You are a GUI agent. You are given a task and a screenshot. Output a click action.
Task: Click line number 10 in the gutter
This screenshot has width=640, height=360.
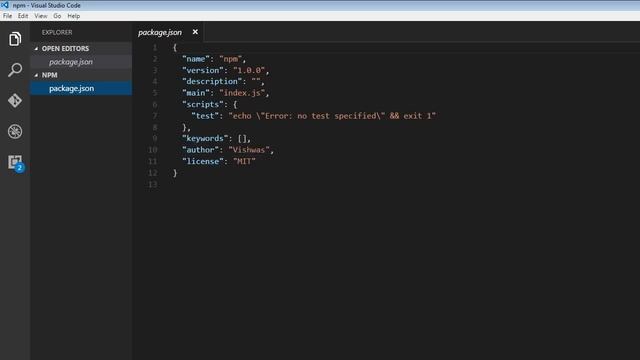pos(153,150)
